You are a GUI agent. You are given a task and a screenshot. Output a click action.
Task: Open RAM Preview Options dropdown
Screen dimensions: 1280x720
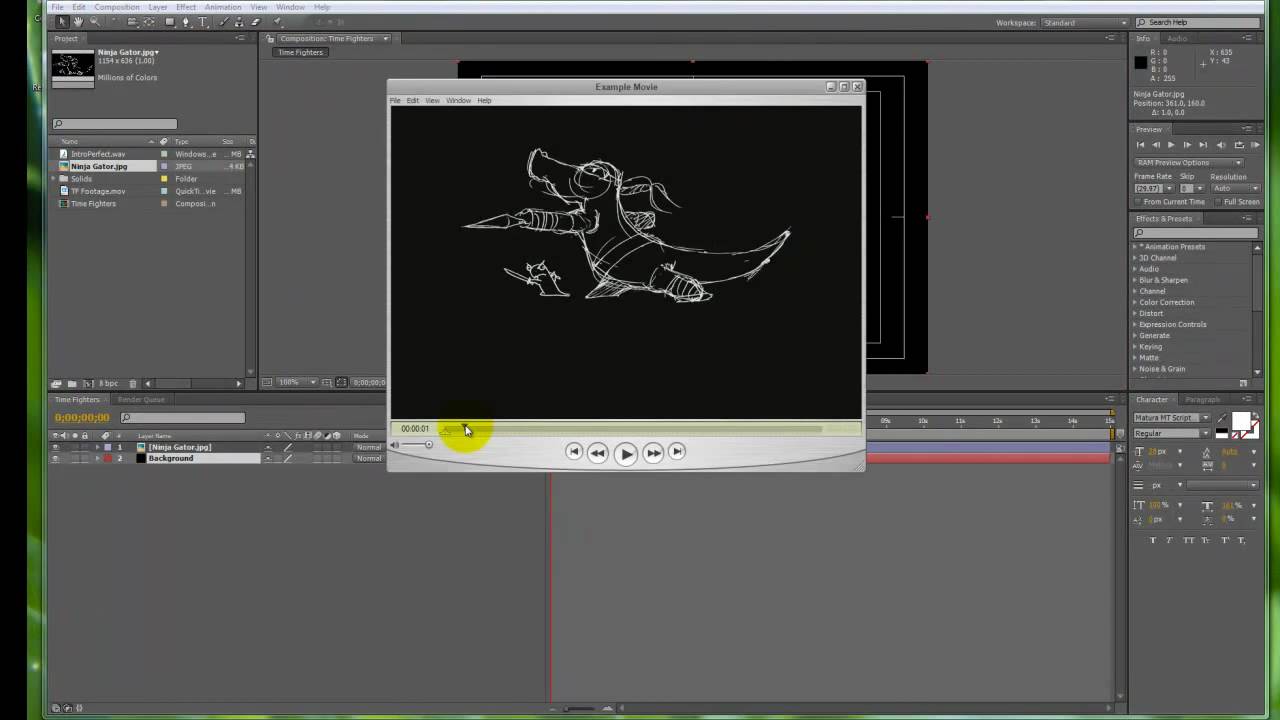[1190, 163]
